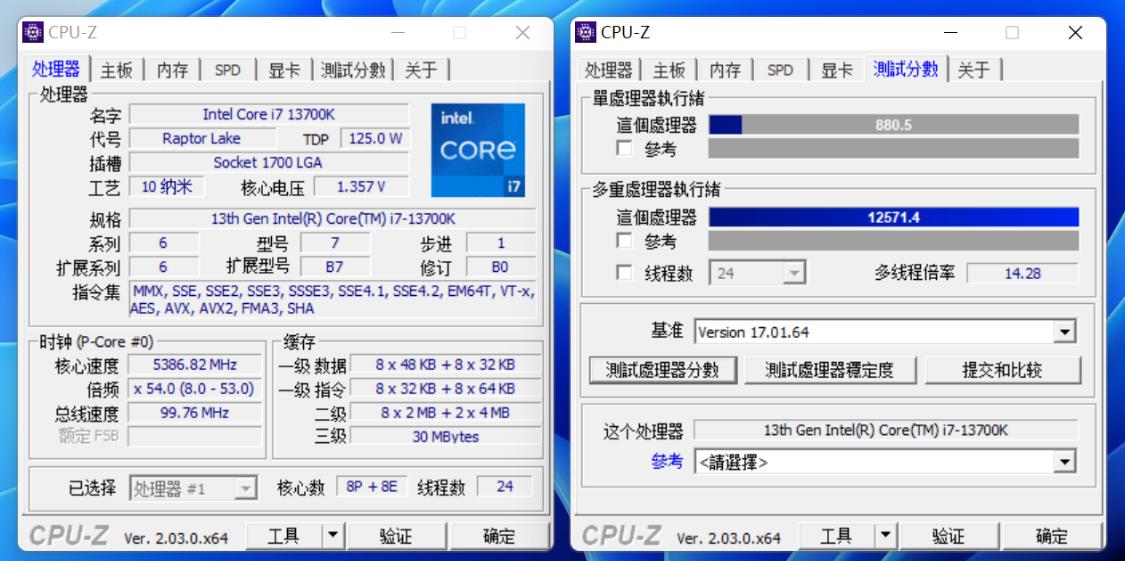Select 处理器 tab in left window
Viewport: 1125px width, 561px height.
[56, 69]
